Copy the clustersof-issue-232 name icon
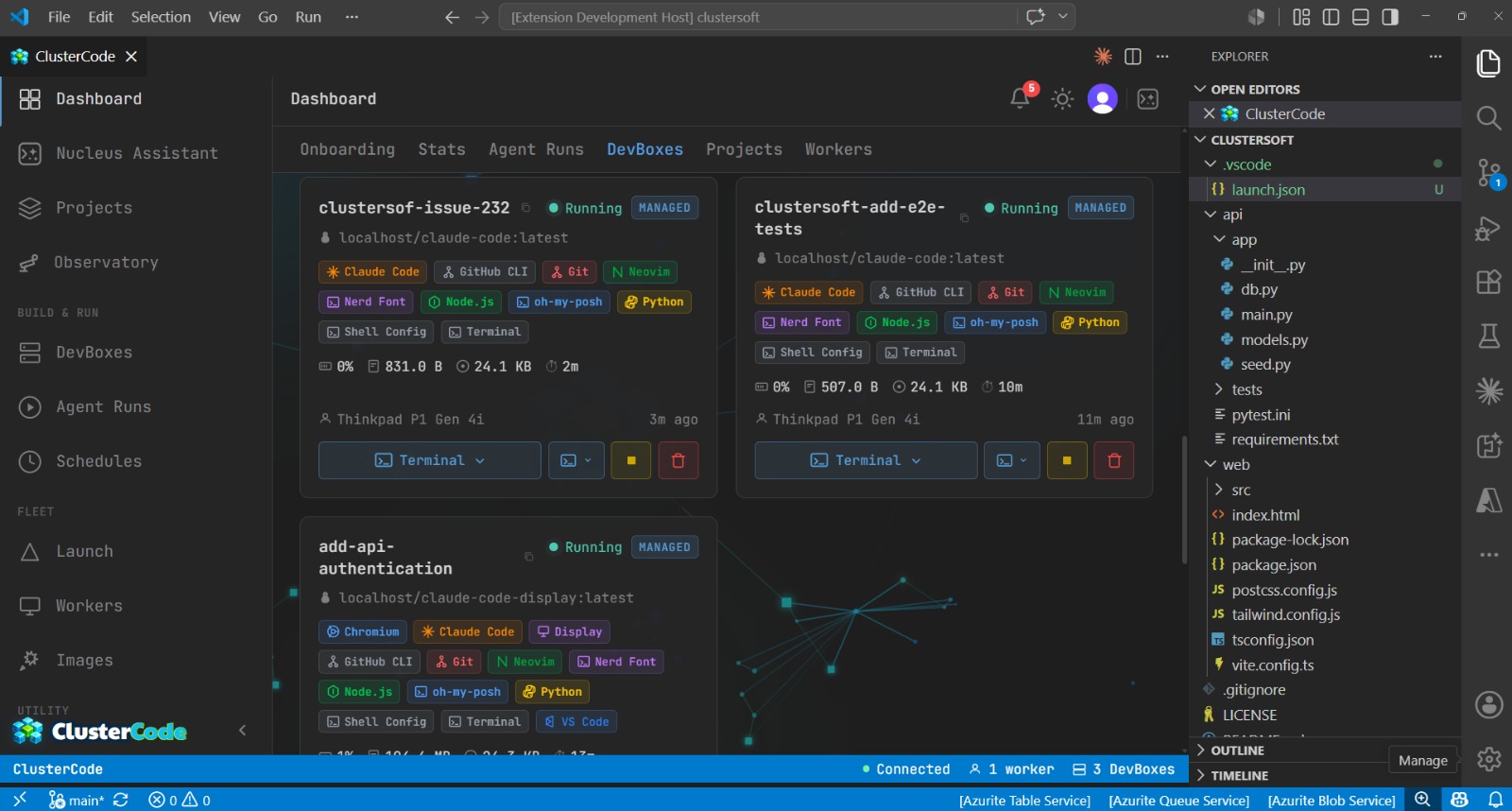The width and height of the screenshot is (1512, 811). click(x=525, y=208)
